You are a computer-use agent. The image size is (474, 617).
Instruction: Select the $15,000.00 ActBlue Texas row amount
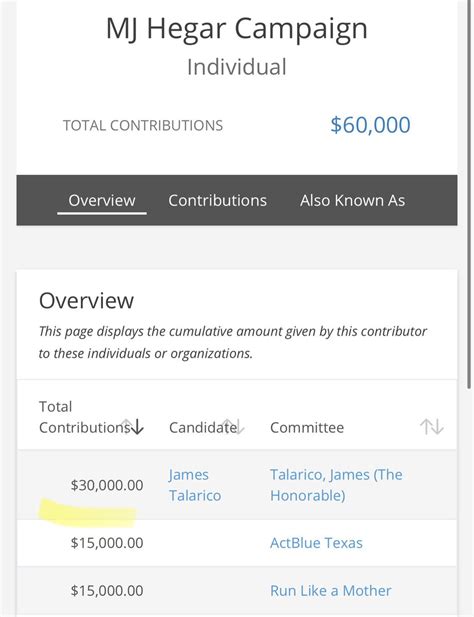[x=107, y=543]
